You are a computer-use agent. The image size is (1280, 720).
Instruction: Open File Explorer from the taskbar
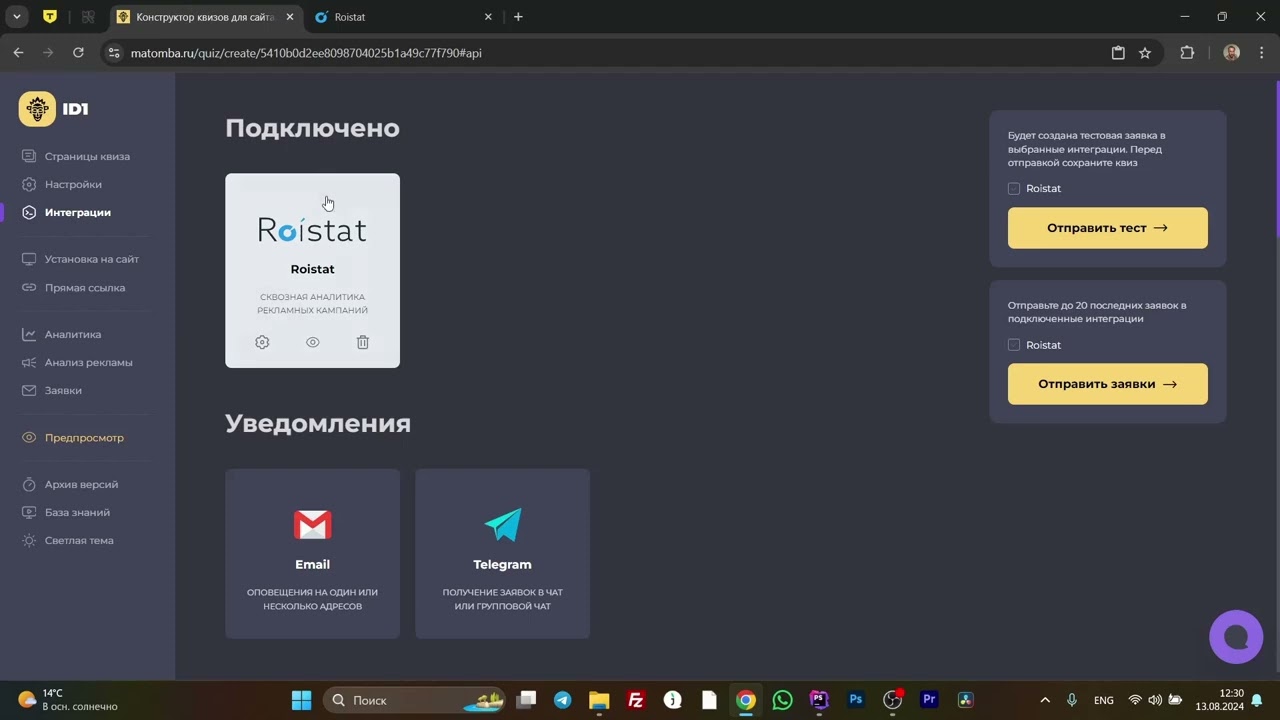pyautogui.click(x=599, y=700)
